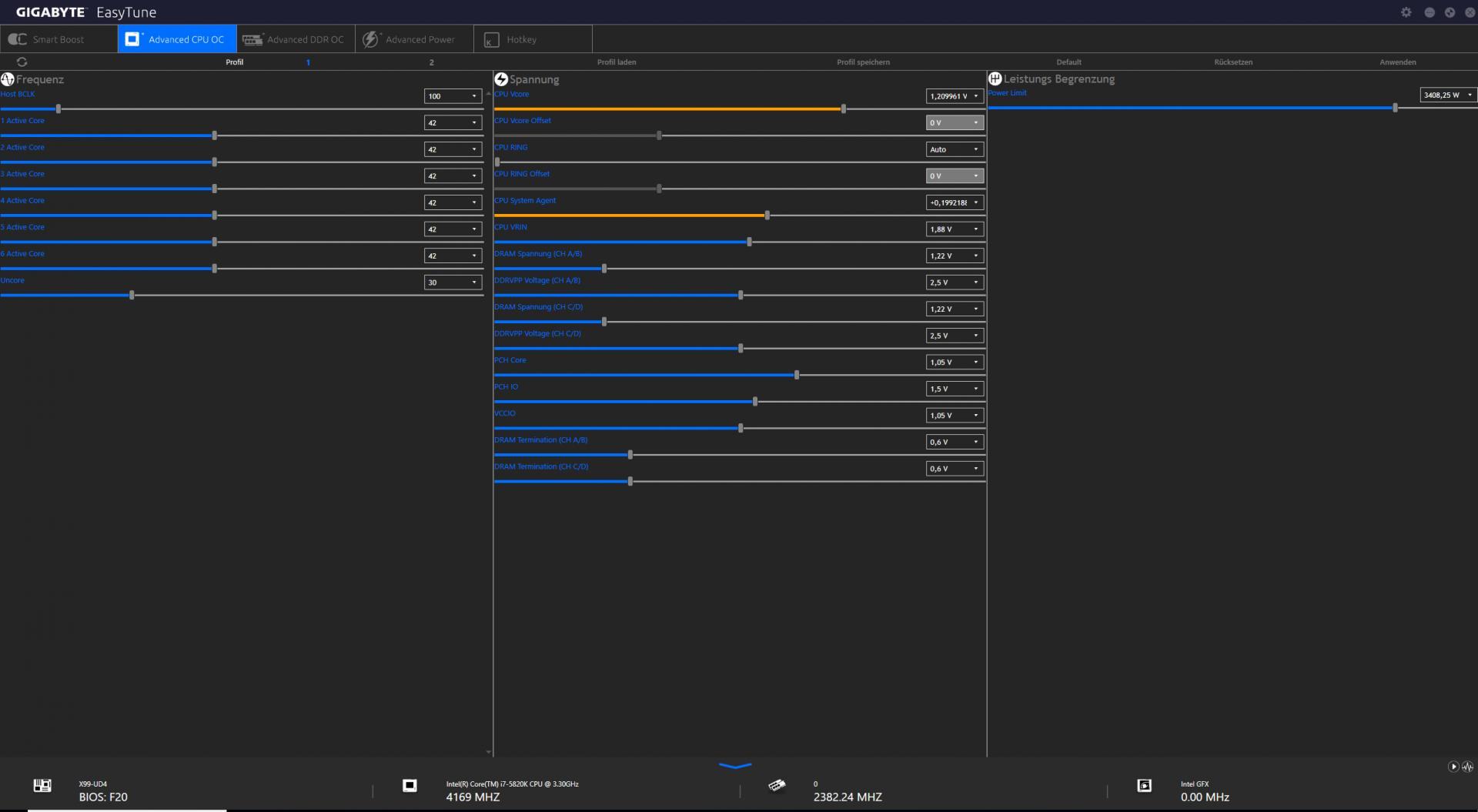Open DDRVPP Voltage (CH C/D) dropdown
Screen dimensions: 1478x812
(x=955, y=336)
